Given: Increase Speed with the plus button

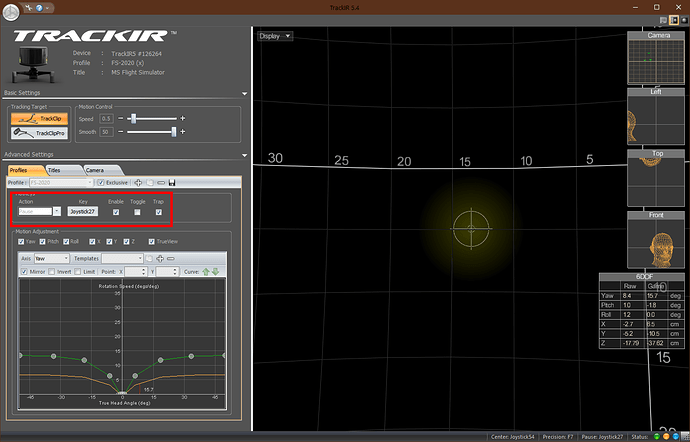Looking at the screenshot, I should [x=183, y=118].
